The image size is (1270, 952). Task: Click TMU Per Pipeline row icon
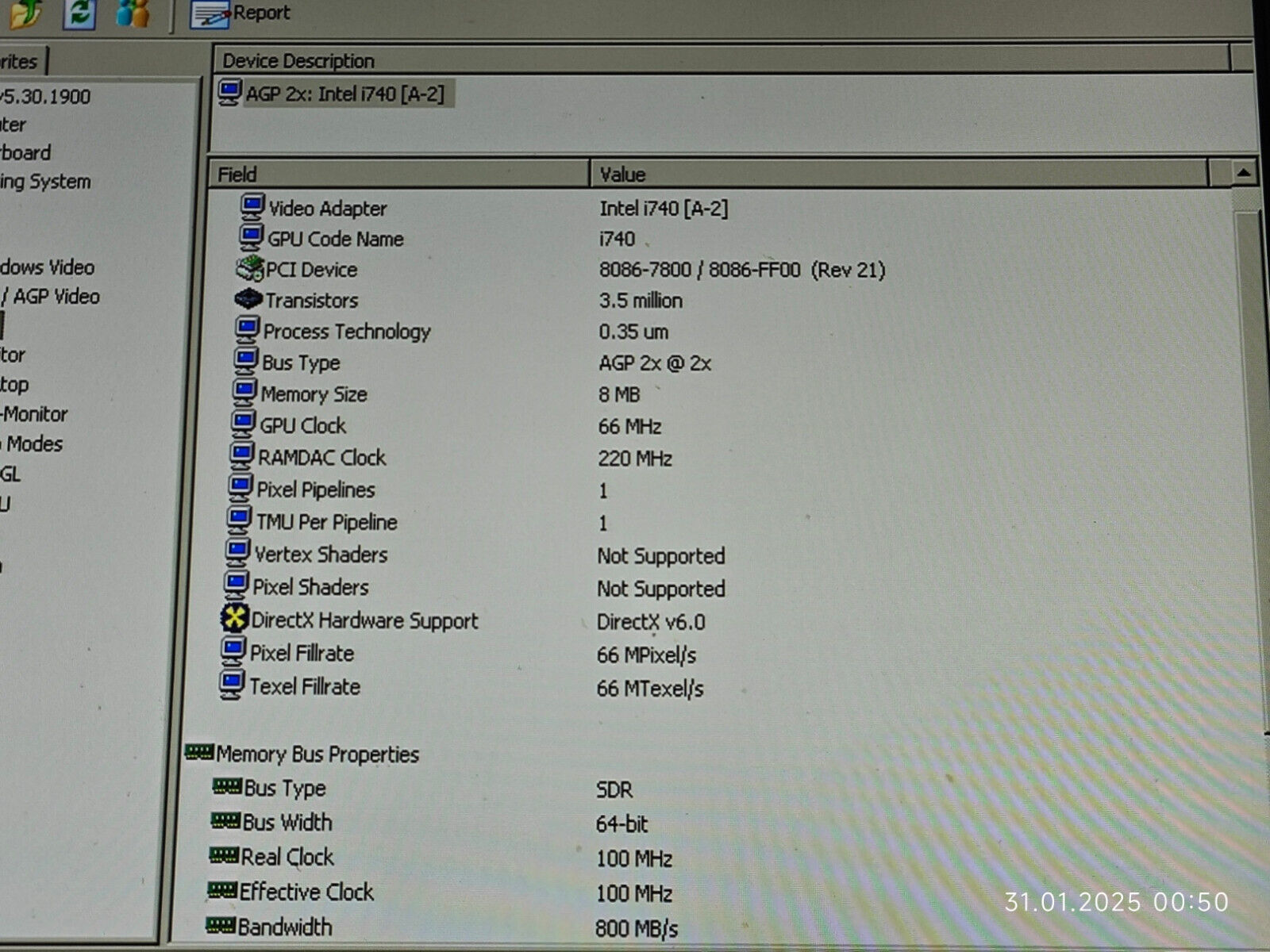(x=238, y=520)
